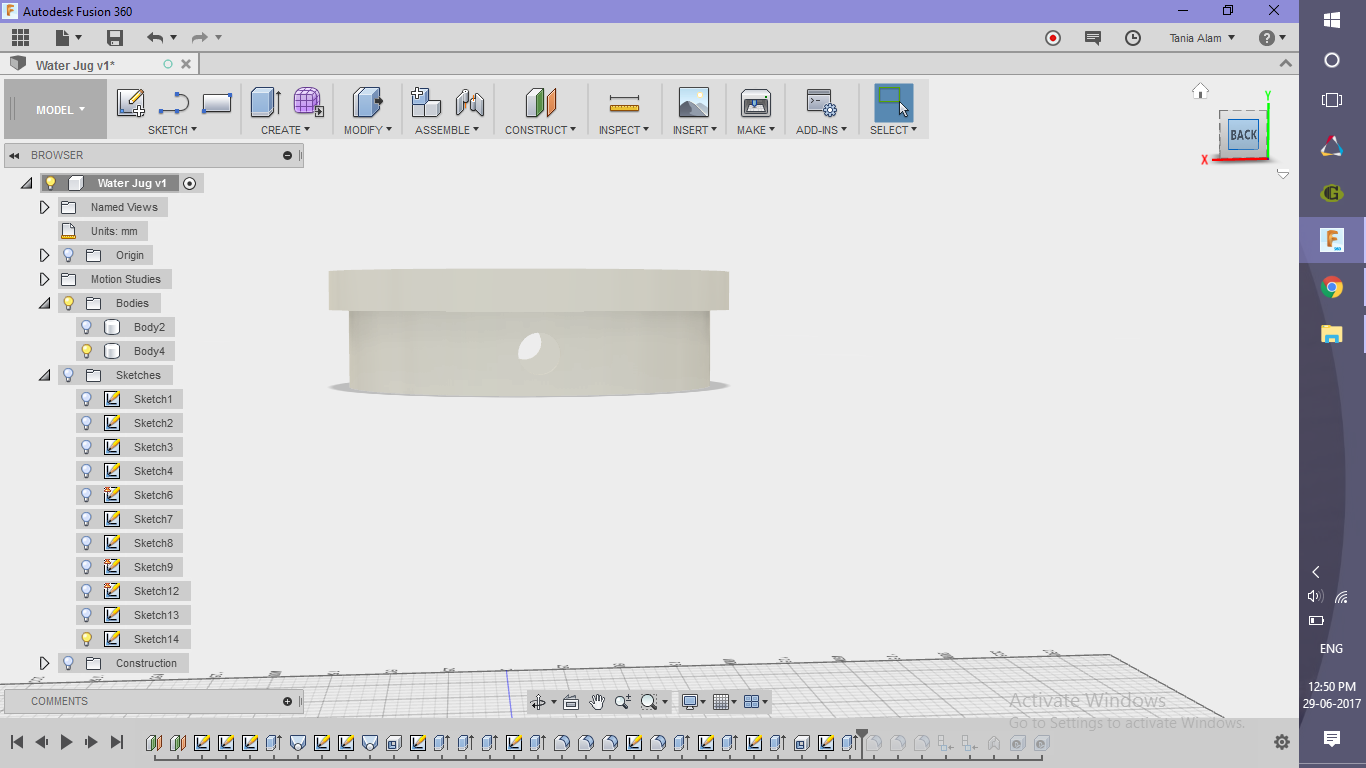
Task: Select Sketch7 in the browser
Action: (153, 519)
